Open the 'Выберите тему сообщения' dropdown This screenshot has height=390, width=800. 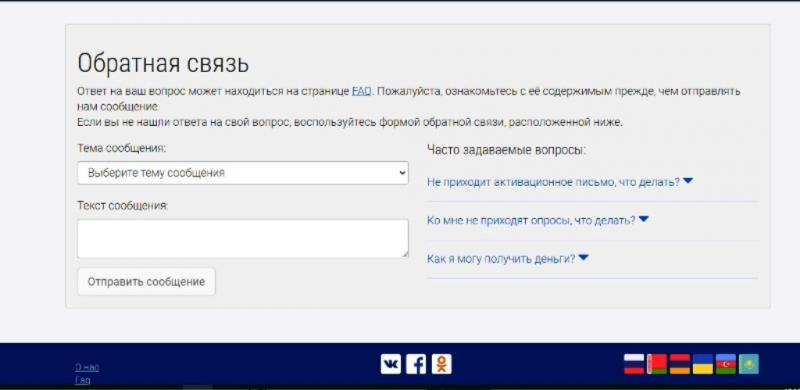243,173
